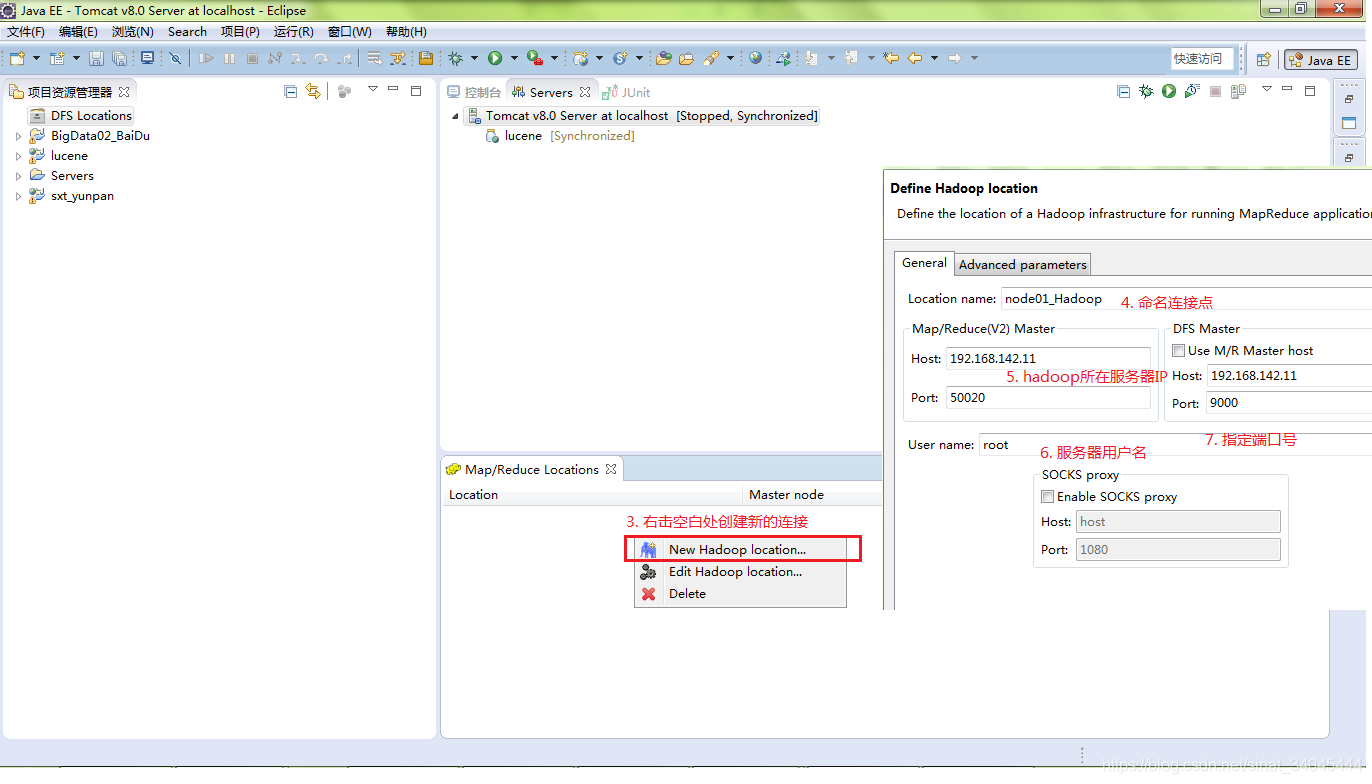Choose Delete from the context menu
The height and width of the screenshot is (784, 1372).
(x=741, y=594)
